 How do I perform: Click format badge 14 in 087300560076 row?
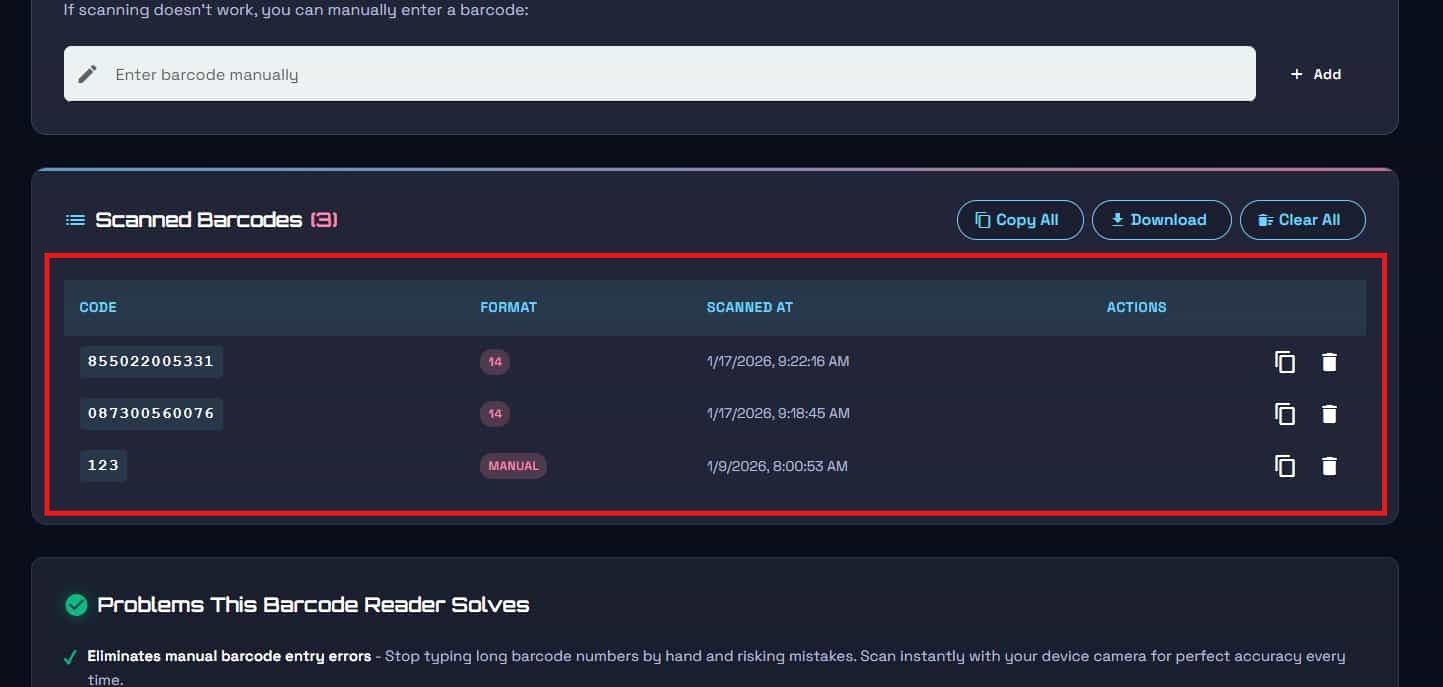tap(495, 414)
